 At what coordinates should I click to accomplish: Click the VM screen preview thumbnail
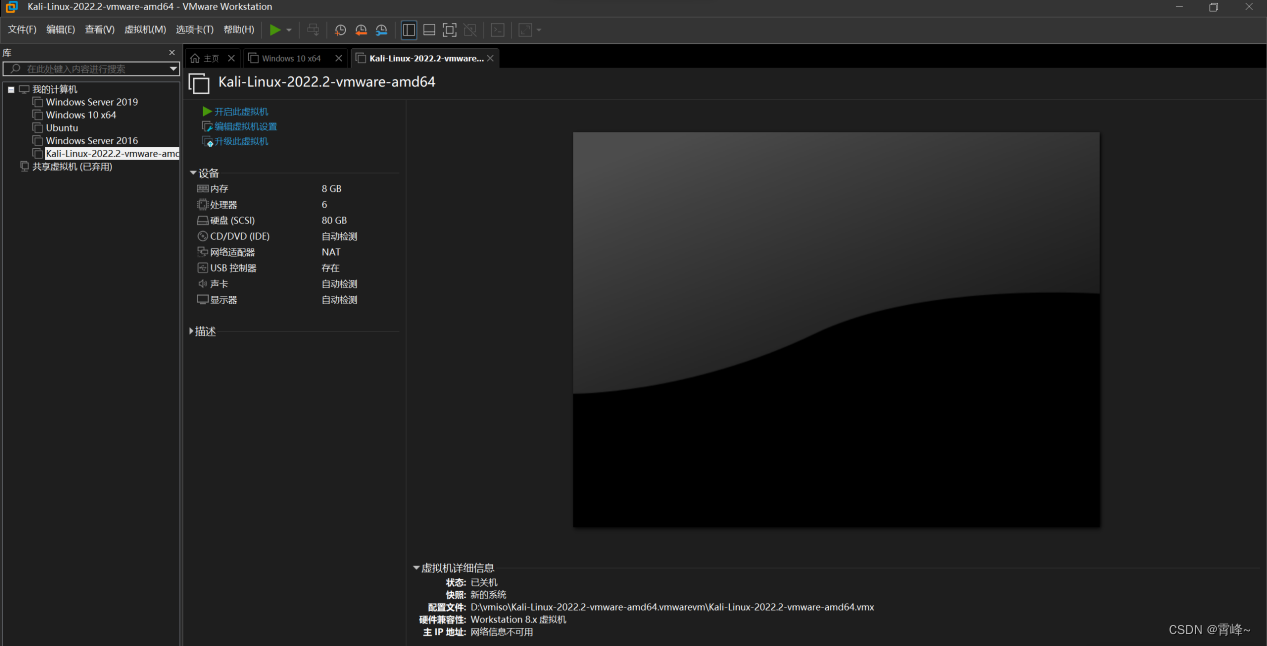(836, 329)
